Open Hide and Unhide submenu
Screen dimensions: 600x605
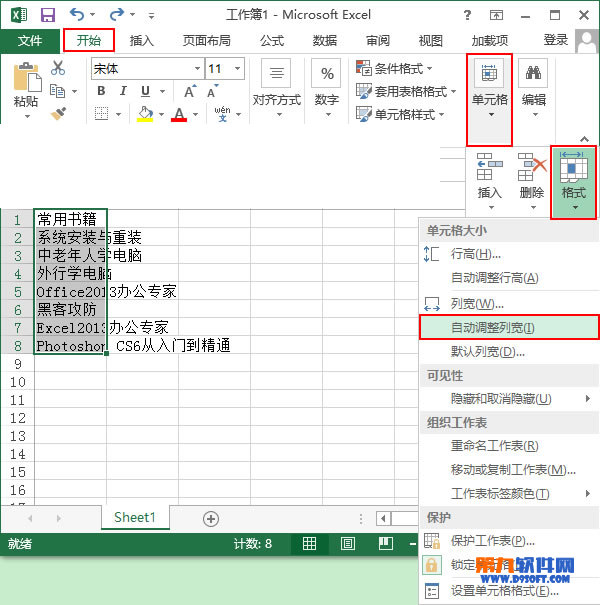click(x=509, y=399)
